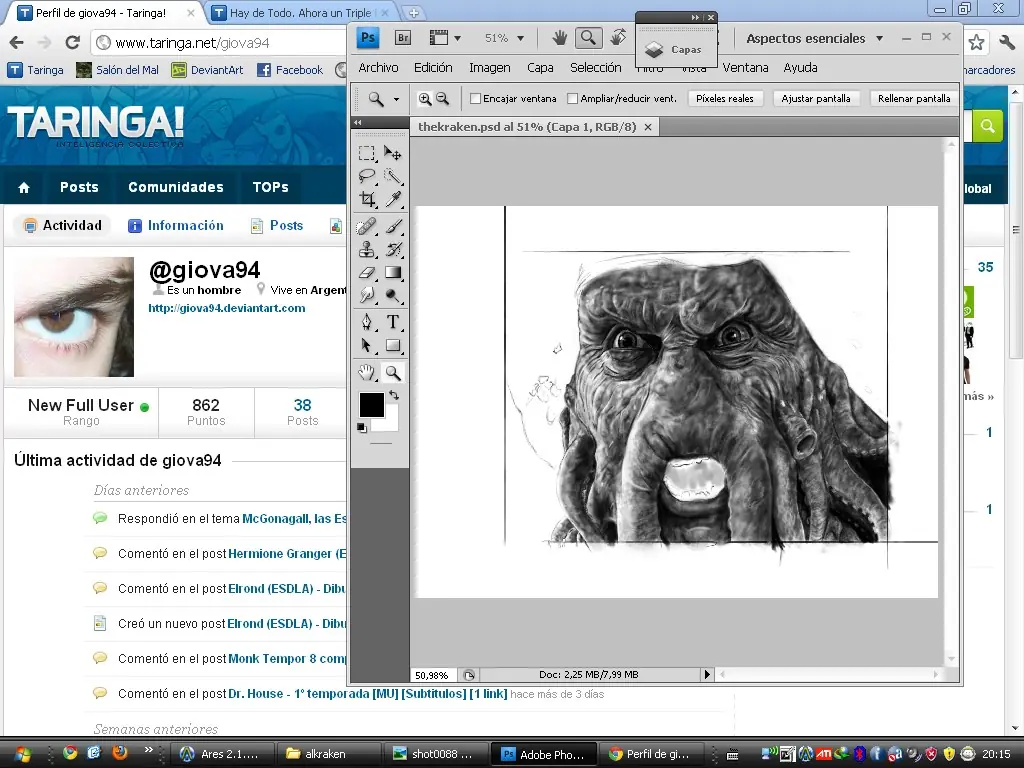The height and width of the screenshot is (768, 1024).
Task: Select the History Brush tool
Action: click(x=392, y=249)
